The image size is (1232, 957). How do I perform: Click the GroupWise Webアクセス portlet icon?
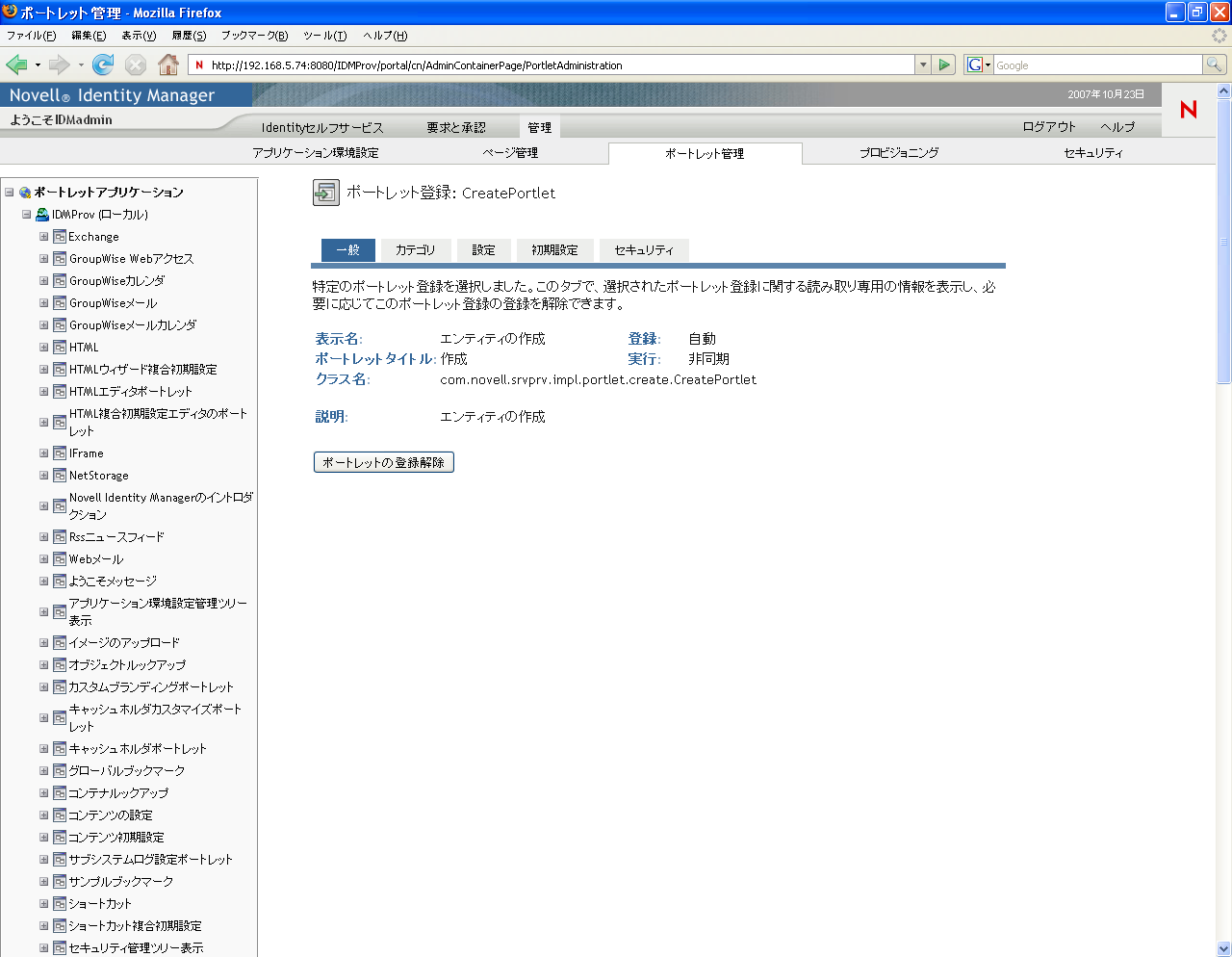click(60, 259)
